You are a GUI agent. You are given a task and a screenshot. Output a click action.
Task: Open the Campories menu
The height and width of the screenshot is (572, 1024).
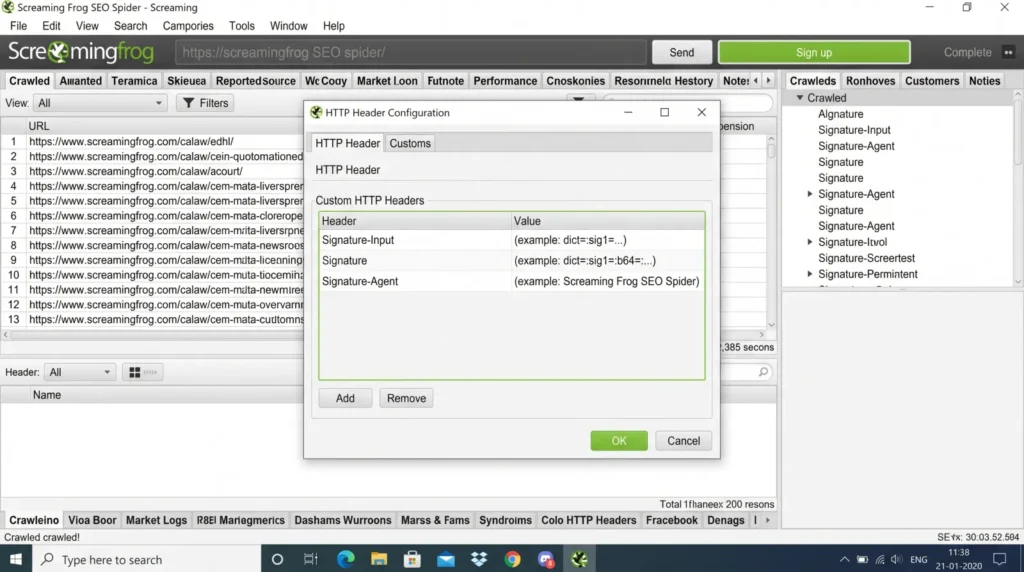click(x=188, y=26)
